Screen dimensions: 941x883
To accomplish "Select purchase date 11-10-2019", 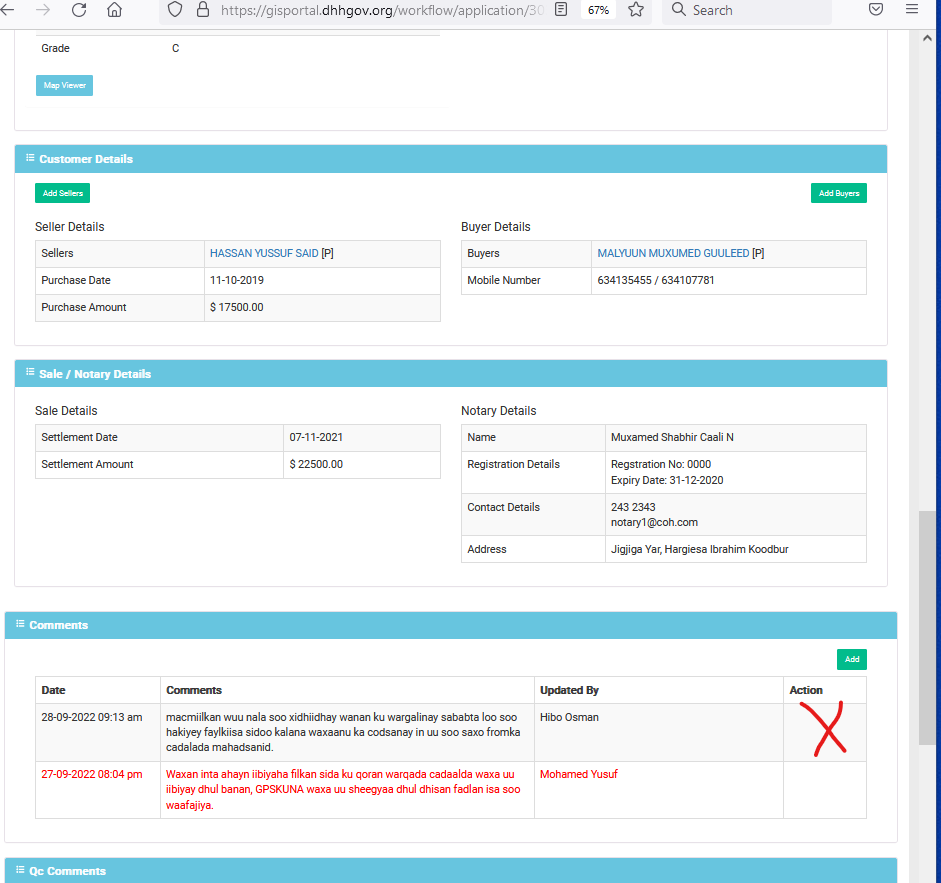I will (236, 280).
